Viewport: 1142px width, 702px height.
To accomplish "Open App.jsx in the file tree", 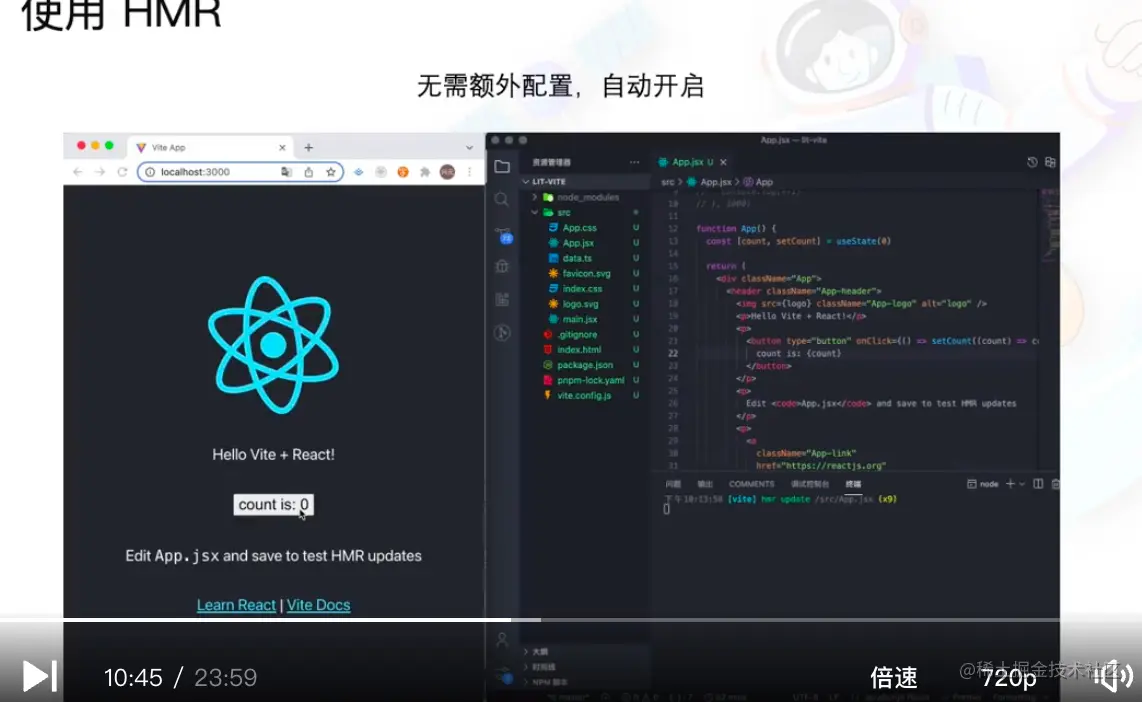I will (578, 243).
